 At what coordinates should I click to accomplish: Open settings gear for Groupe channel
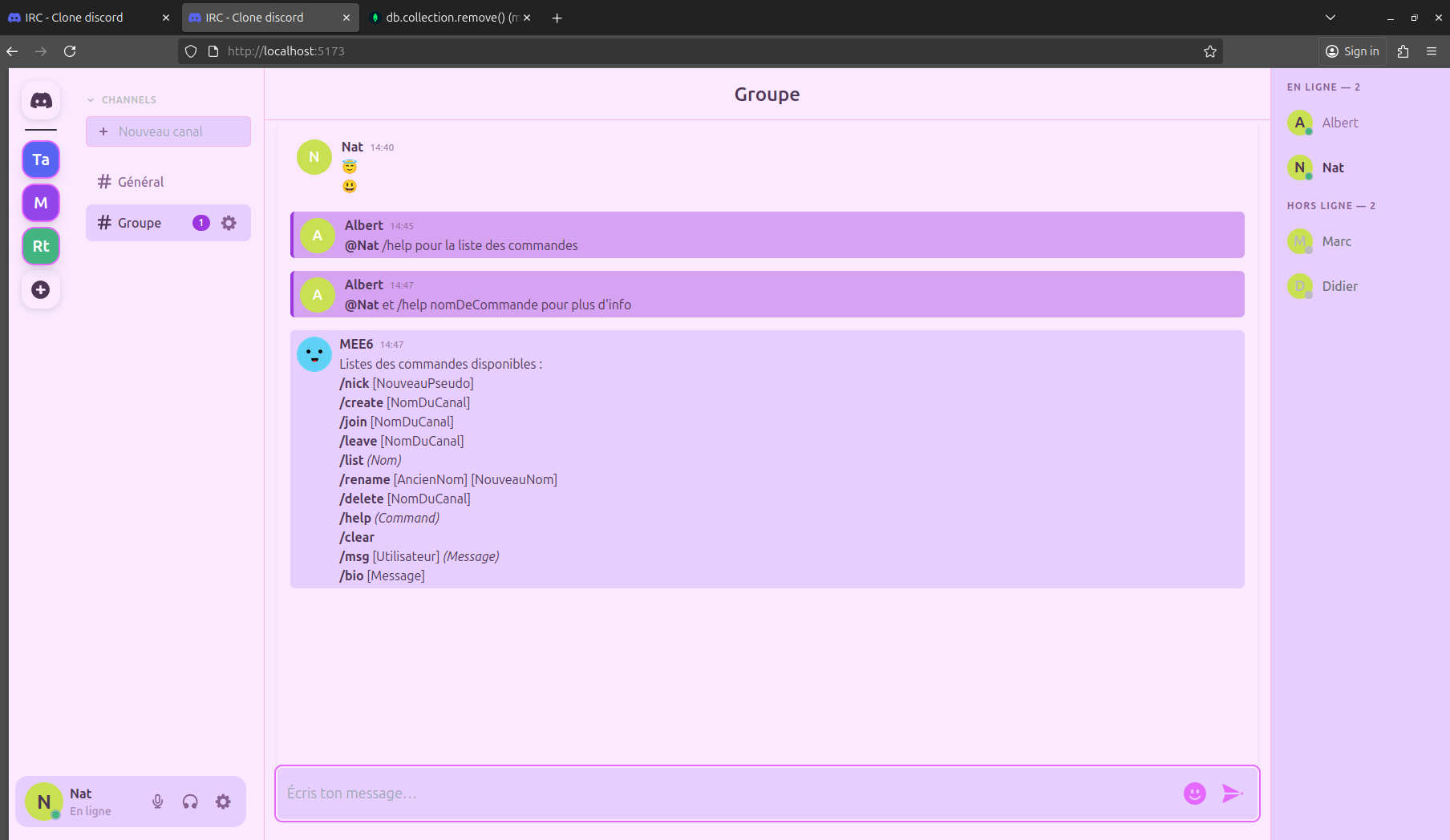point(229,223)
